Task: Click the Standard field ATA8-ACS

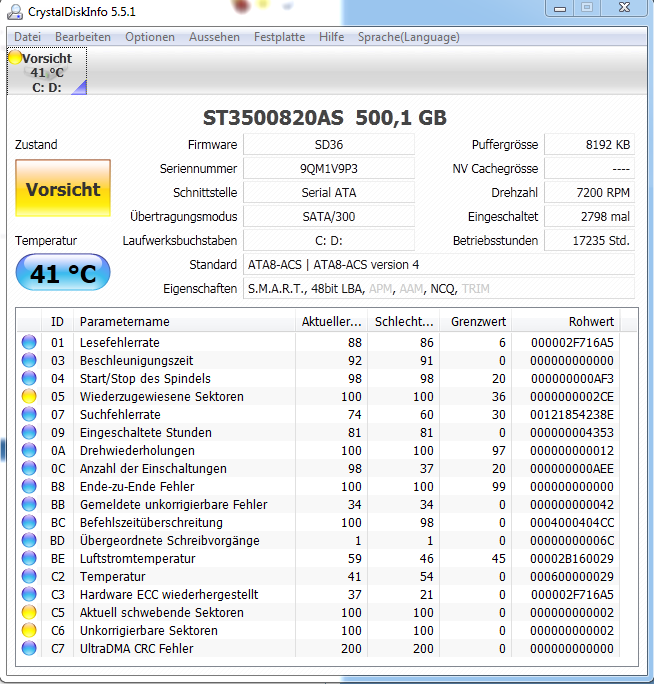Action: (x=438, y=264)
